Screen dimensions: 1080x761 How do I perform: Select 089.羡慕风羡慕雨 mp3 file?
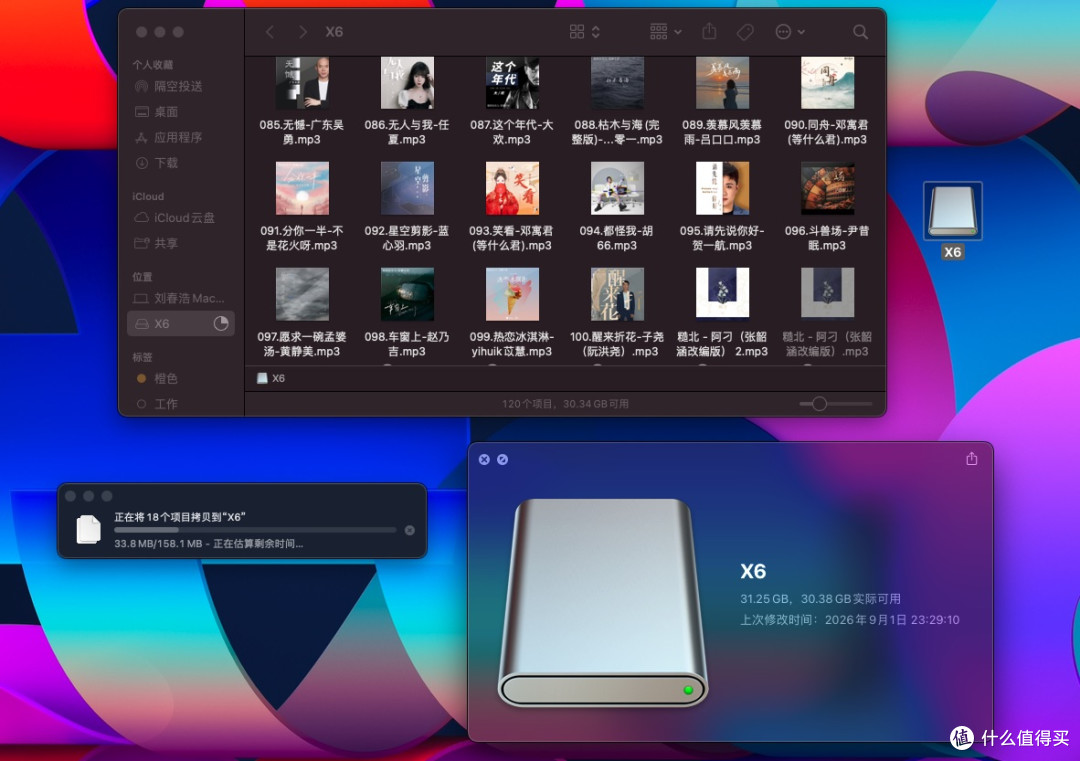pos(722,101)
